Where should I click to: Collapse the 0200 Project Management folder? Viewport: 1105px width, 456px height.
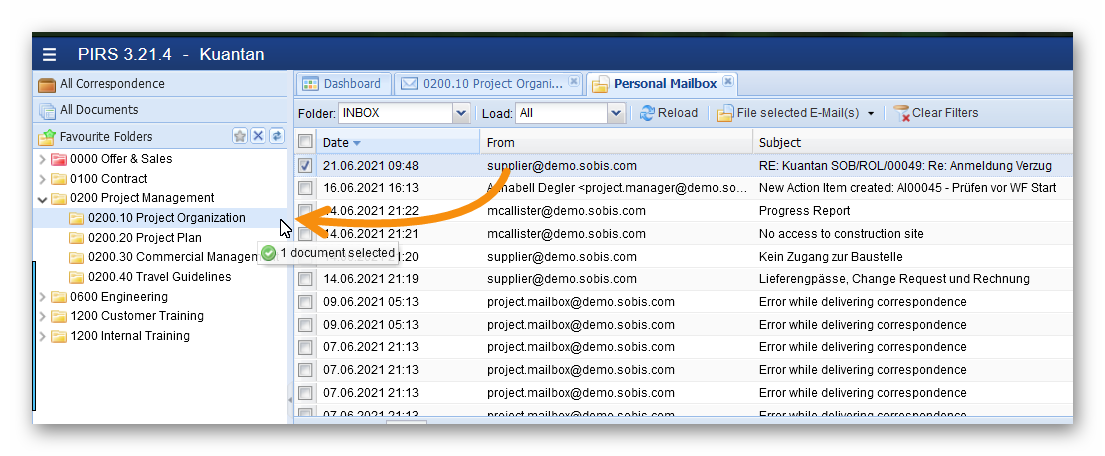point(42,199)
